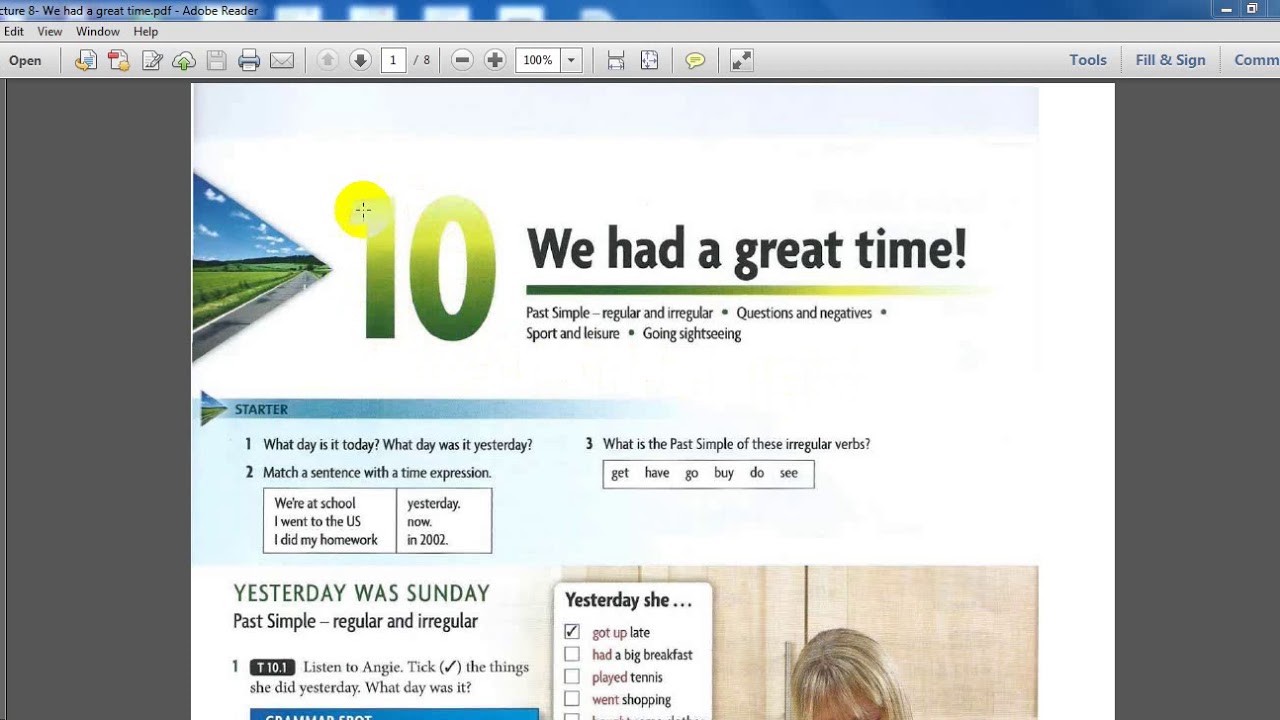Print the document using the printer icon
Screen dimensions: 1280x720
pyautogui.click(x=249, y=60)
